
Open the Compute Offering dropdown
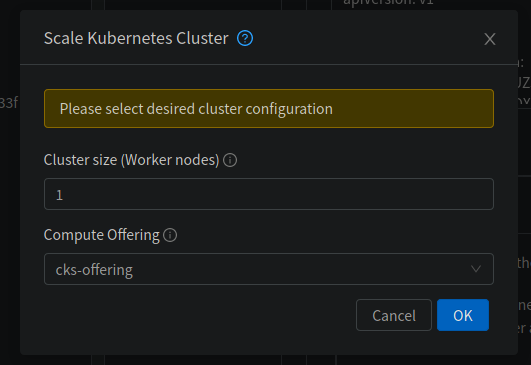click(269, 269)
